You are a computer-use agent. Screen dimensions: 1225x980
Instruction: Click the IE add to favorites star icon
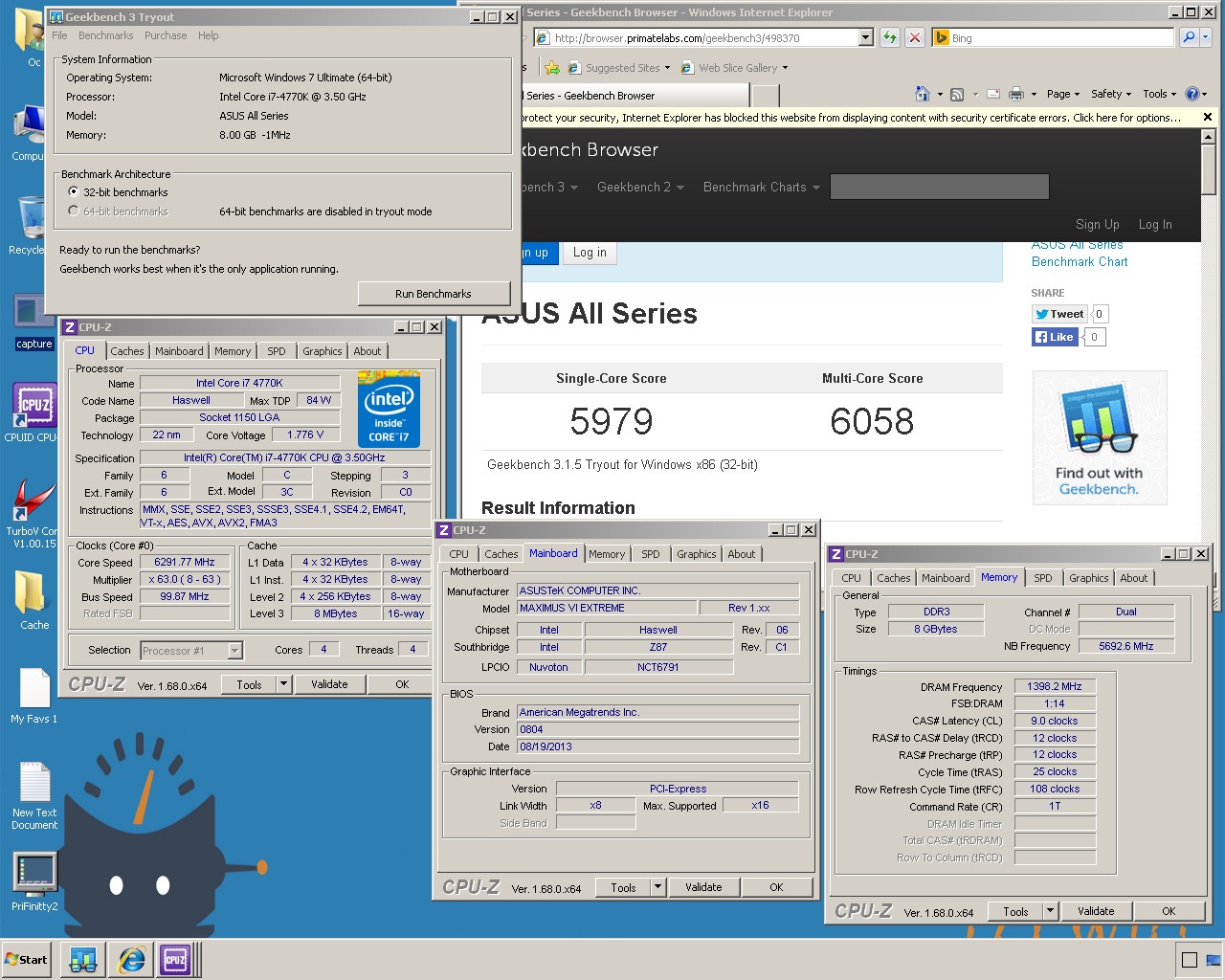[x=552, y=68]
